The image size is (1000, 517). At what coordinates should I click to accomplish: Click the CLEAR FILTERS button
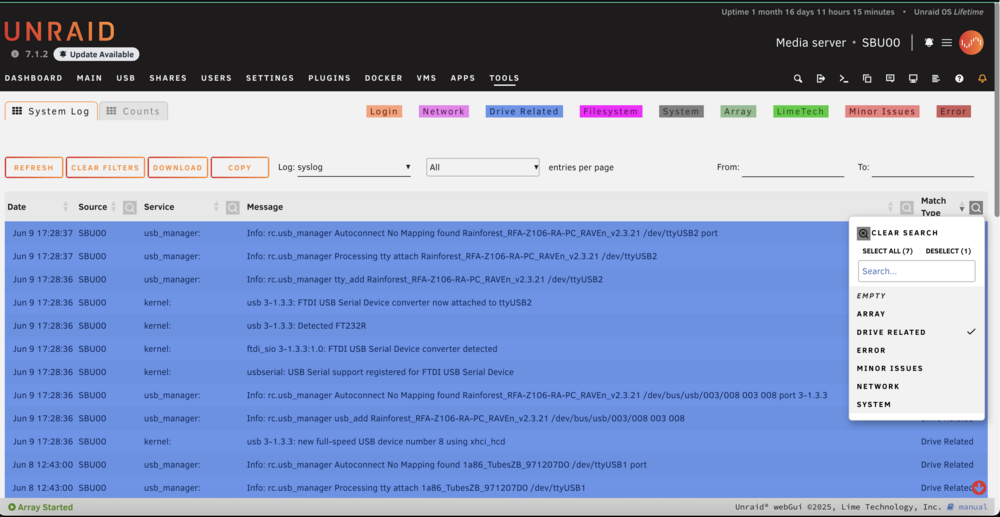point(105,168)
